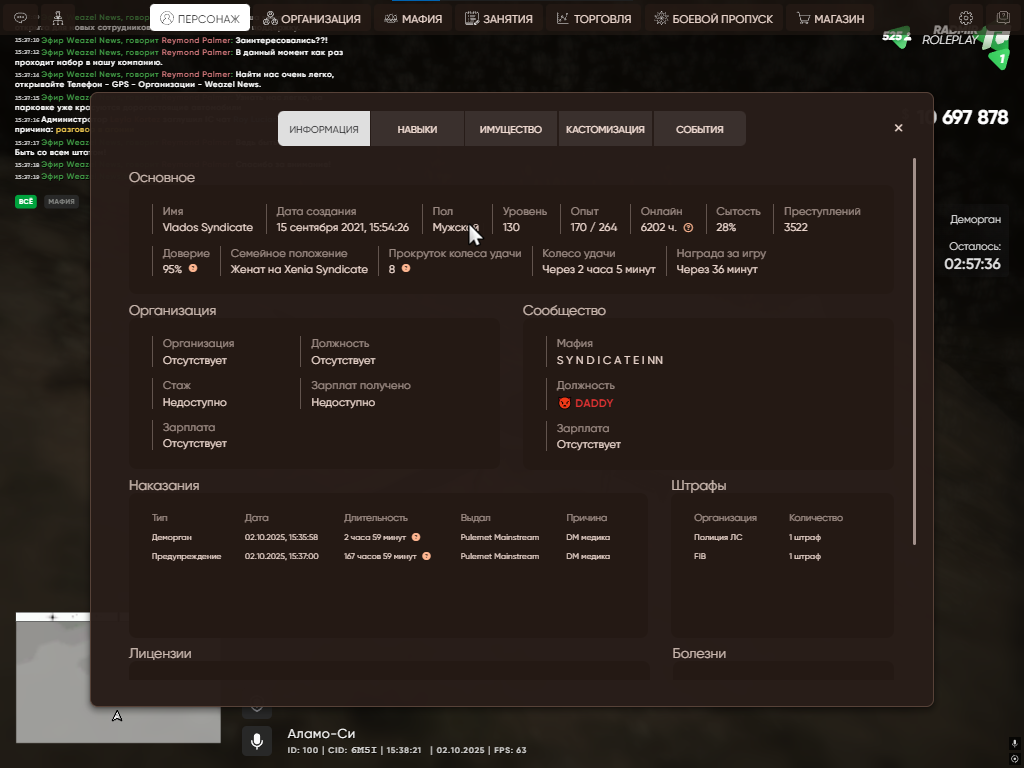The width and height of the screenshot is (1024, 768).
Task: Click info icon beside Деморган duration
Action: click(x=416, y=537)
